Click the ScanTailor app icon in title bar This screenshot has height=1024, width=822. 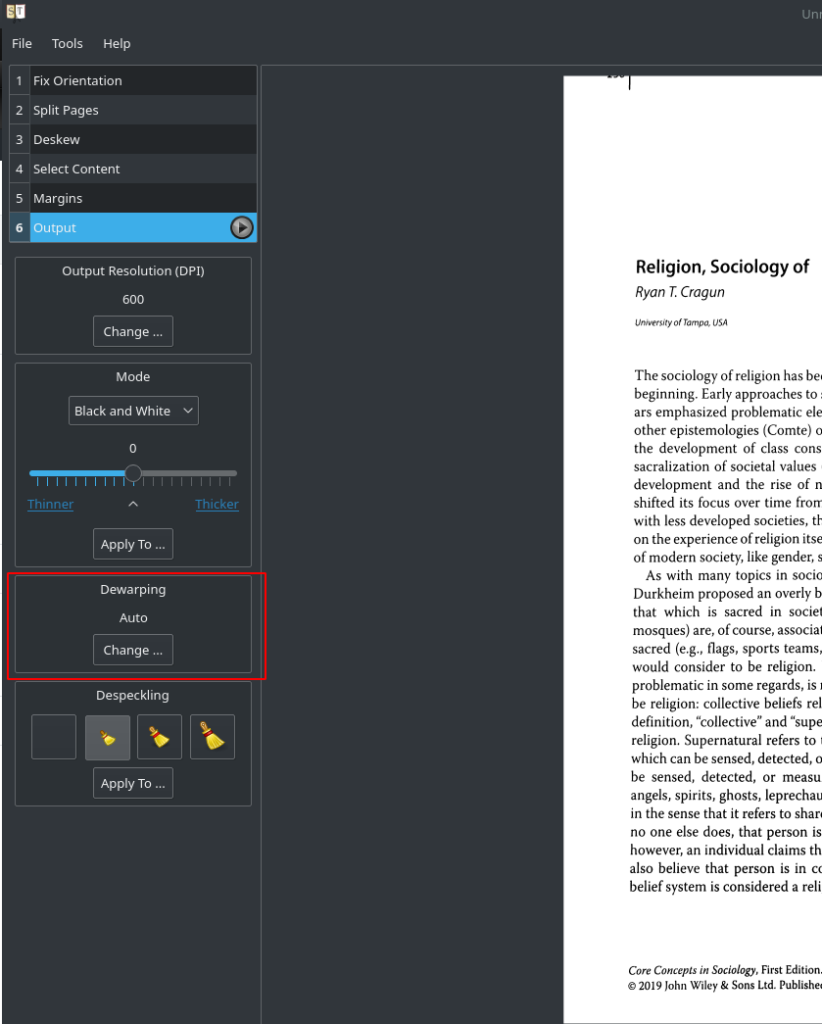point(16,11)
